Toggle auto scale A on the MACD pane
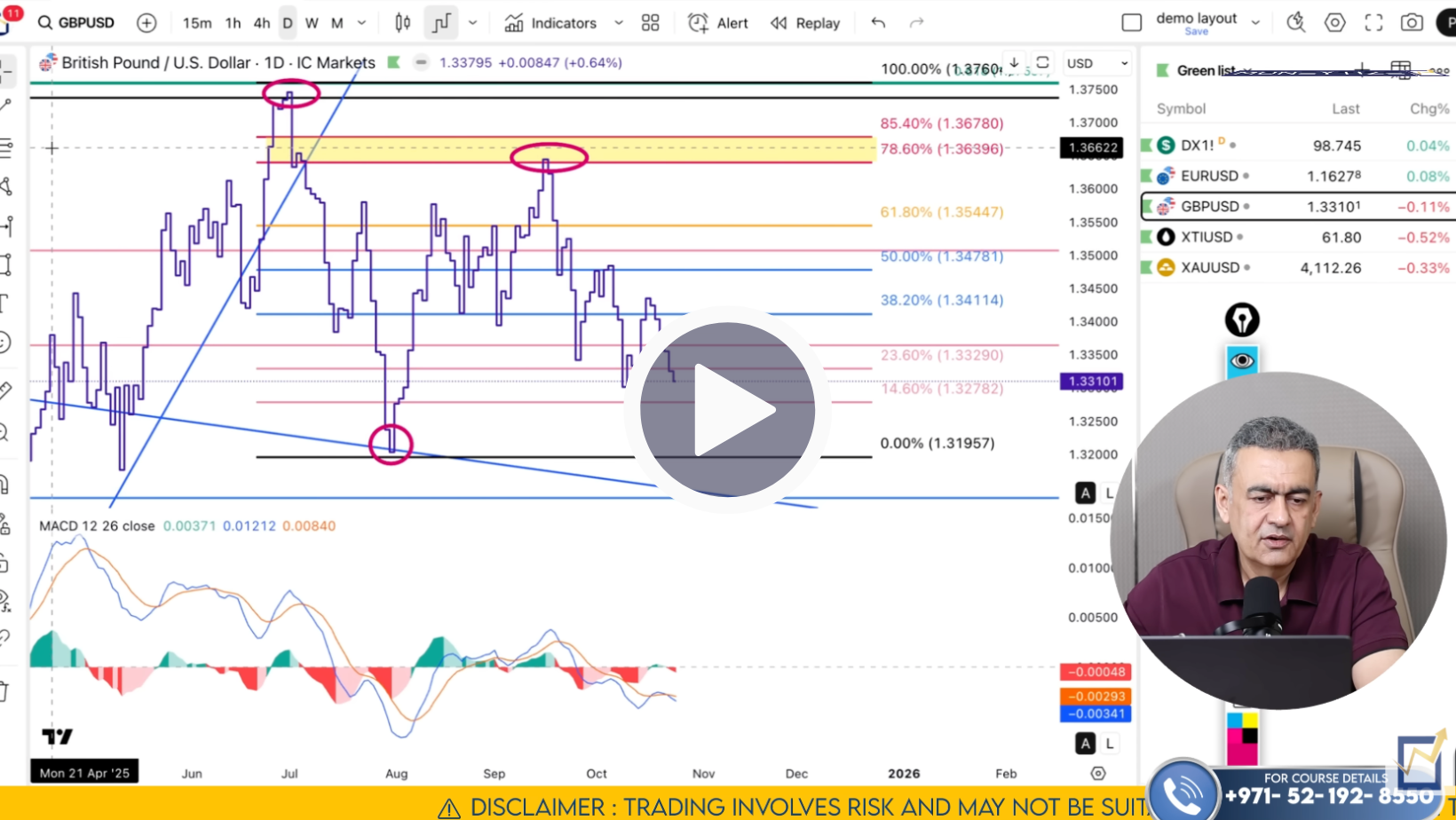This screenshot has height=820, width=1456. (1085, 744)
